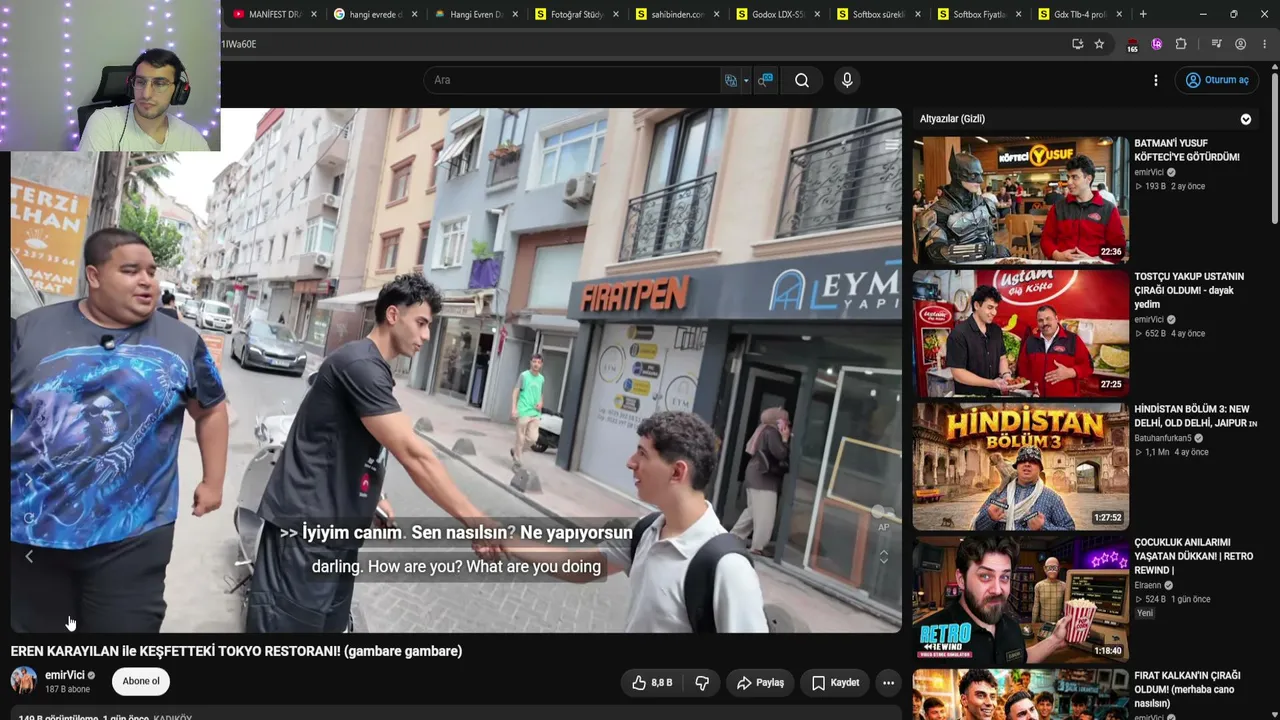Screen dimensions: 1280x720
Task: Open the BATMAN'I YUSUF KÖFTECİ video thumbnail
Action: [1020, 200]
